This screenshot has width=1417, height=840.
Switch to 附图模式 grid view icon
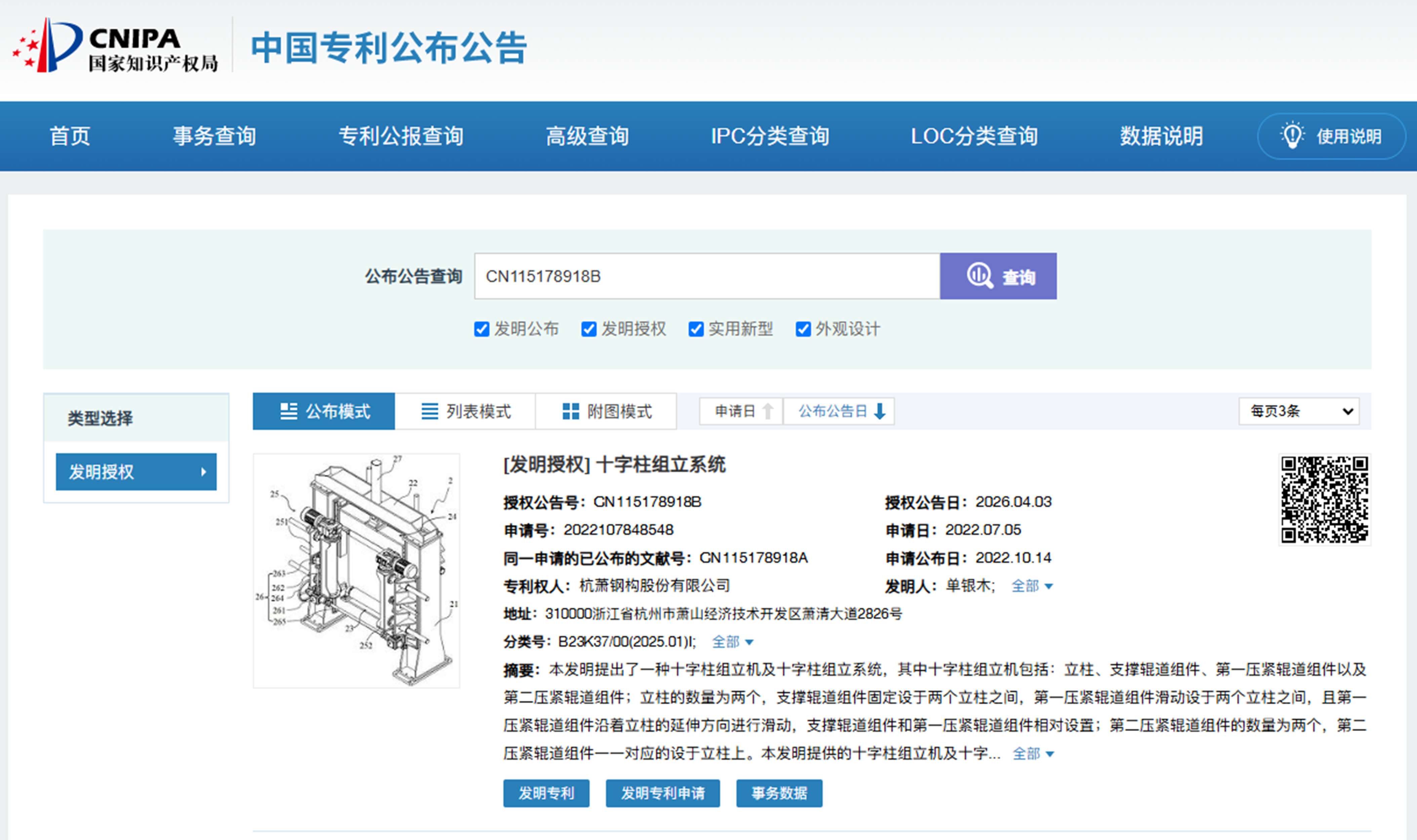[571, 411]
